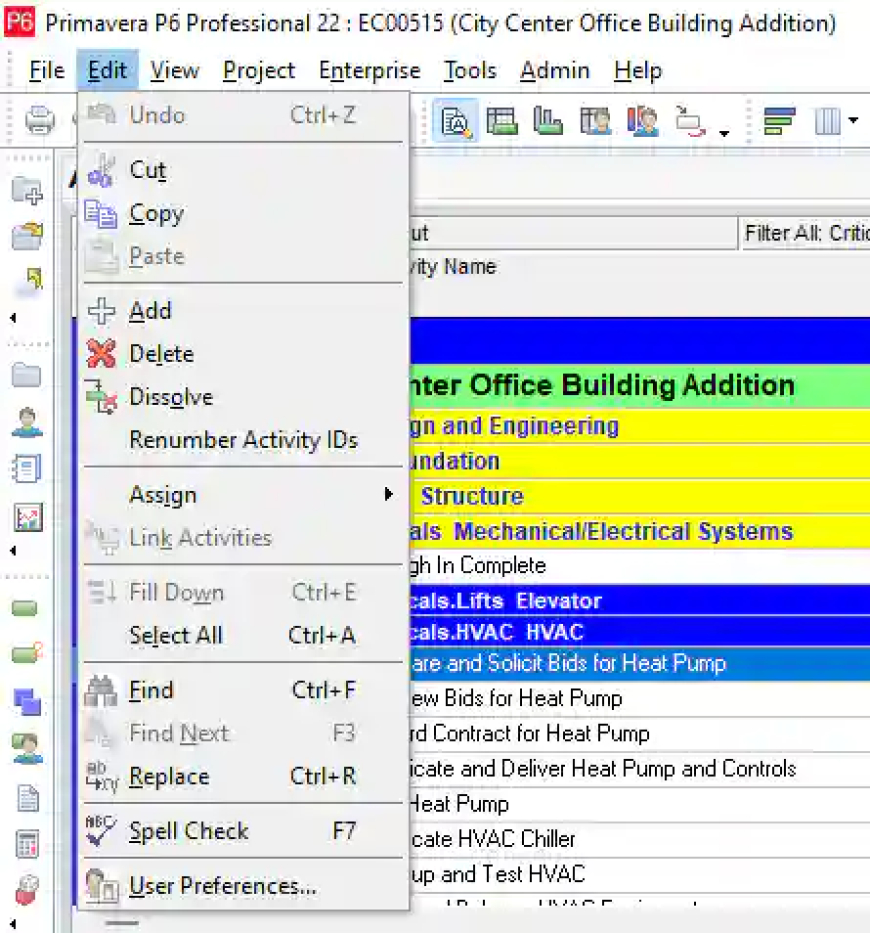Open the File menu
Viewport: 870px width, 933px height.
click(x=47, y=71)
